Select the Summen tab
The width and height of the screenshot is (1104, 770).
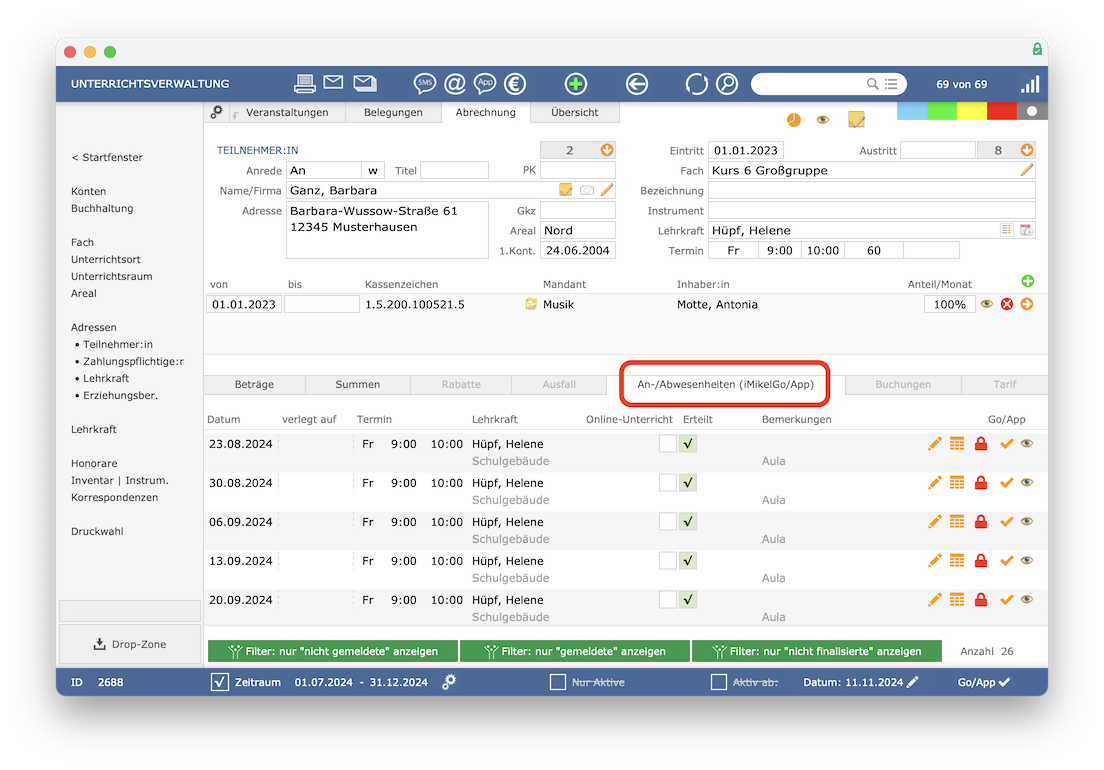point(358,384)
